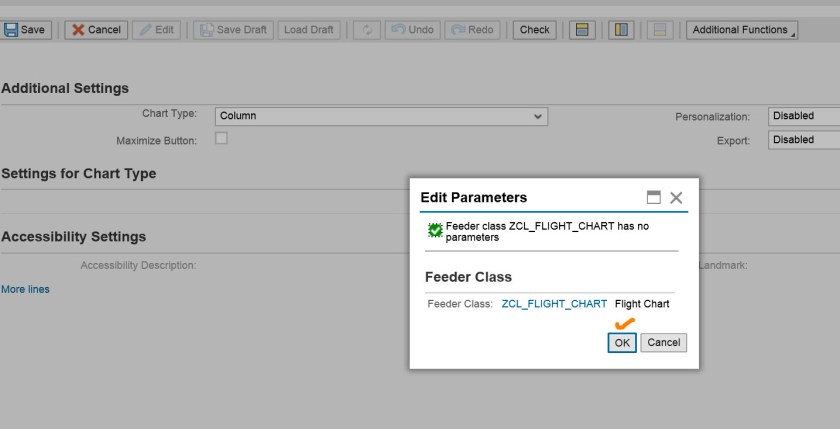Maximize the Edit Parameters dialog
Screen dimensions: 840x429
653,198
